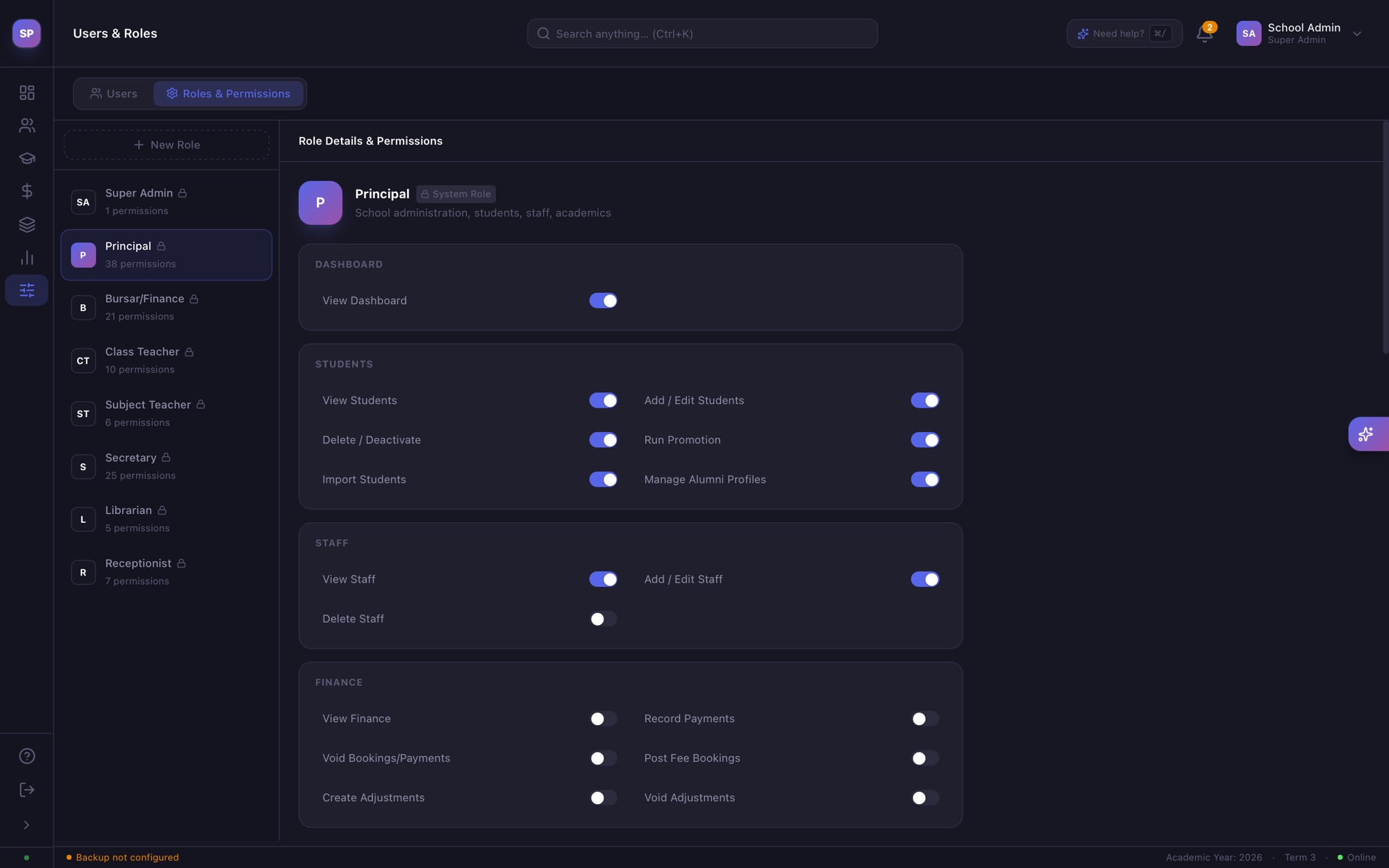The height and width of the screenshot is (868, 1389).
Task: Click the page scrollbar thumb
Action: click(x=1386, y=237)
